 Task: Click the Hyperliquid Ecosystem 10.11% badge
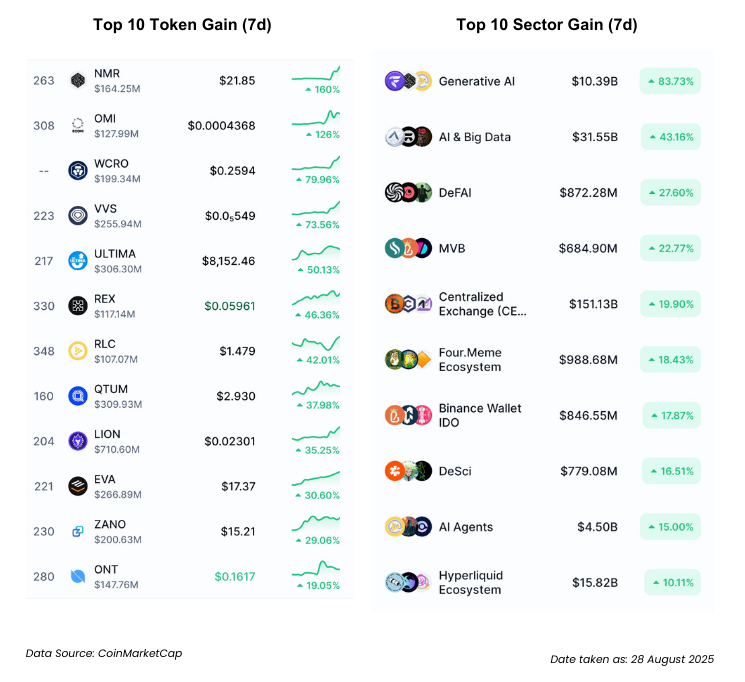[x=672, y=582]
